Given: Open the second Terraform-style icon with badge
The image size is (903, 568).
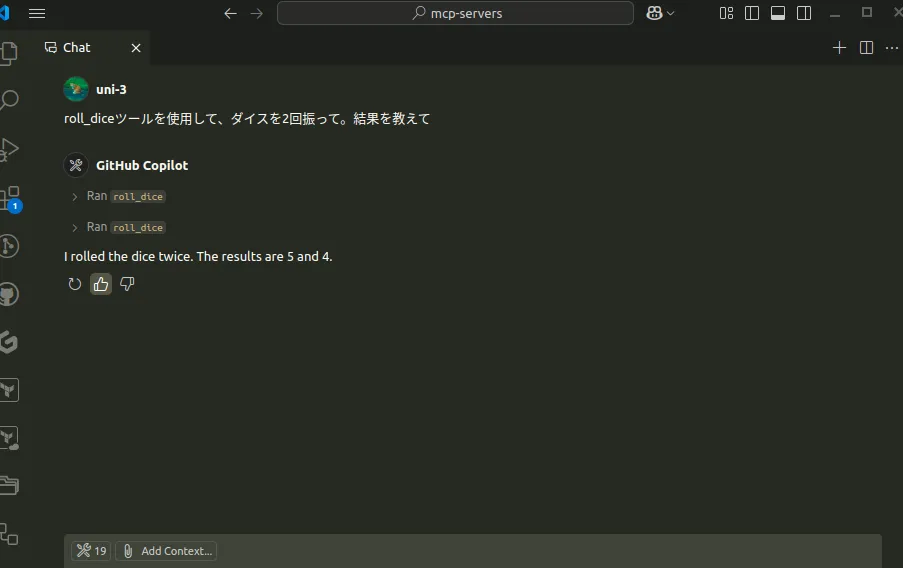Looking at the screenshot, I should point(9,438).
